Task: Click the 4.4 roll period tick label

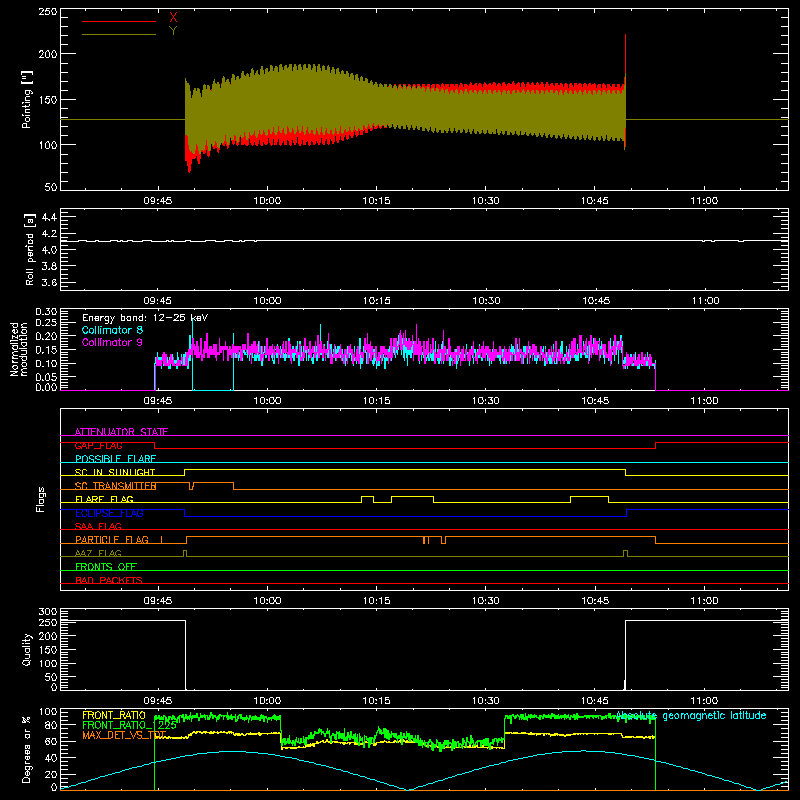Action: coord(48,217)
